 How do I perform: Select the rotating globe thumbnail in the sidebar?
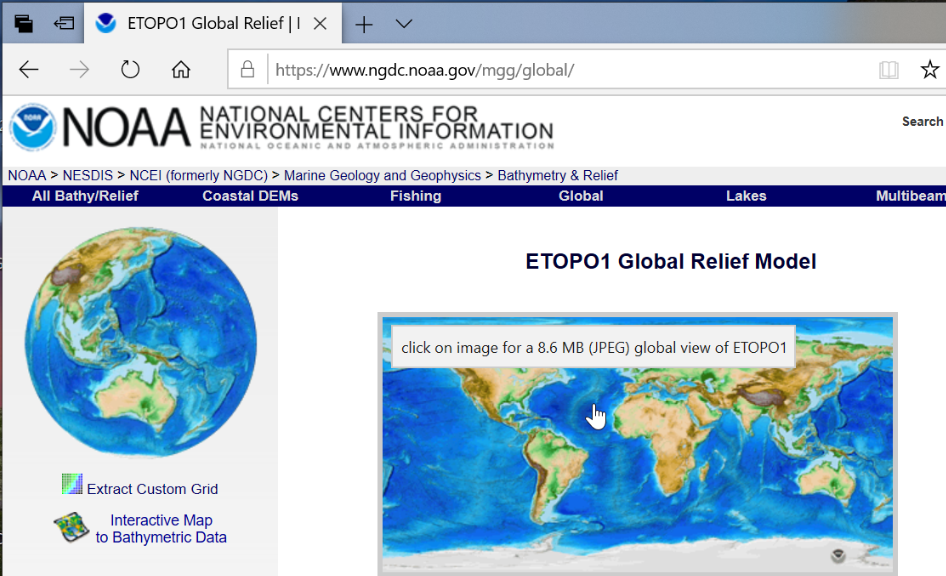tap(140, 345)
